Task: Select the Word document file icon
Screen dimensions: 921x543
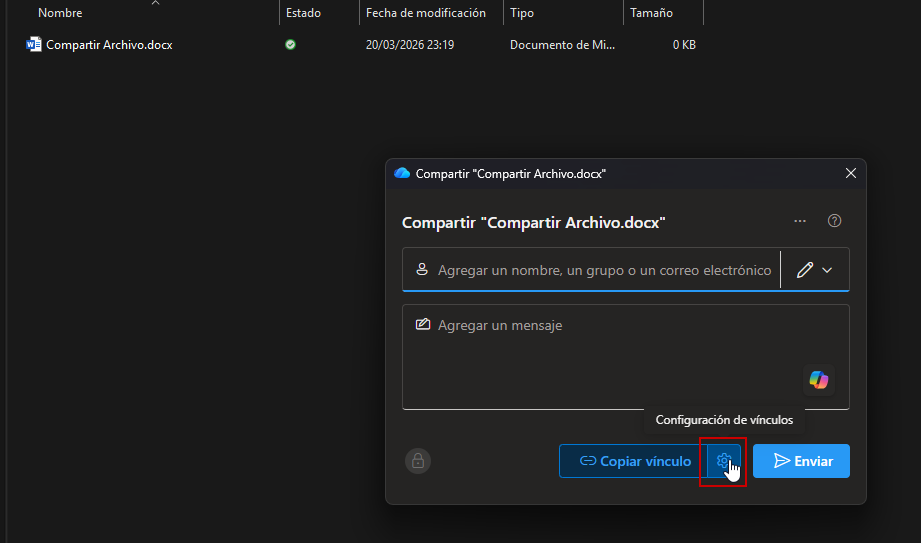Action: point(34,45)
